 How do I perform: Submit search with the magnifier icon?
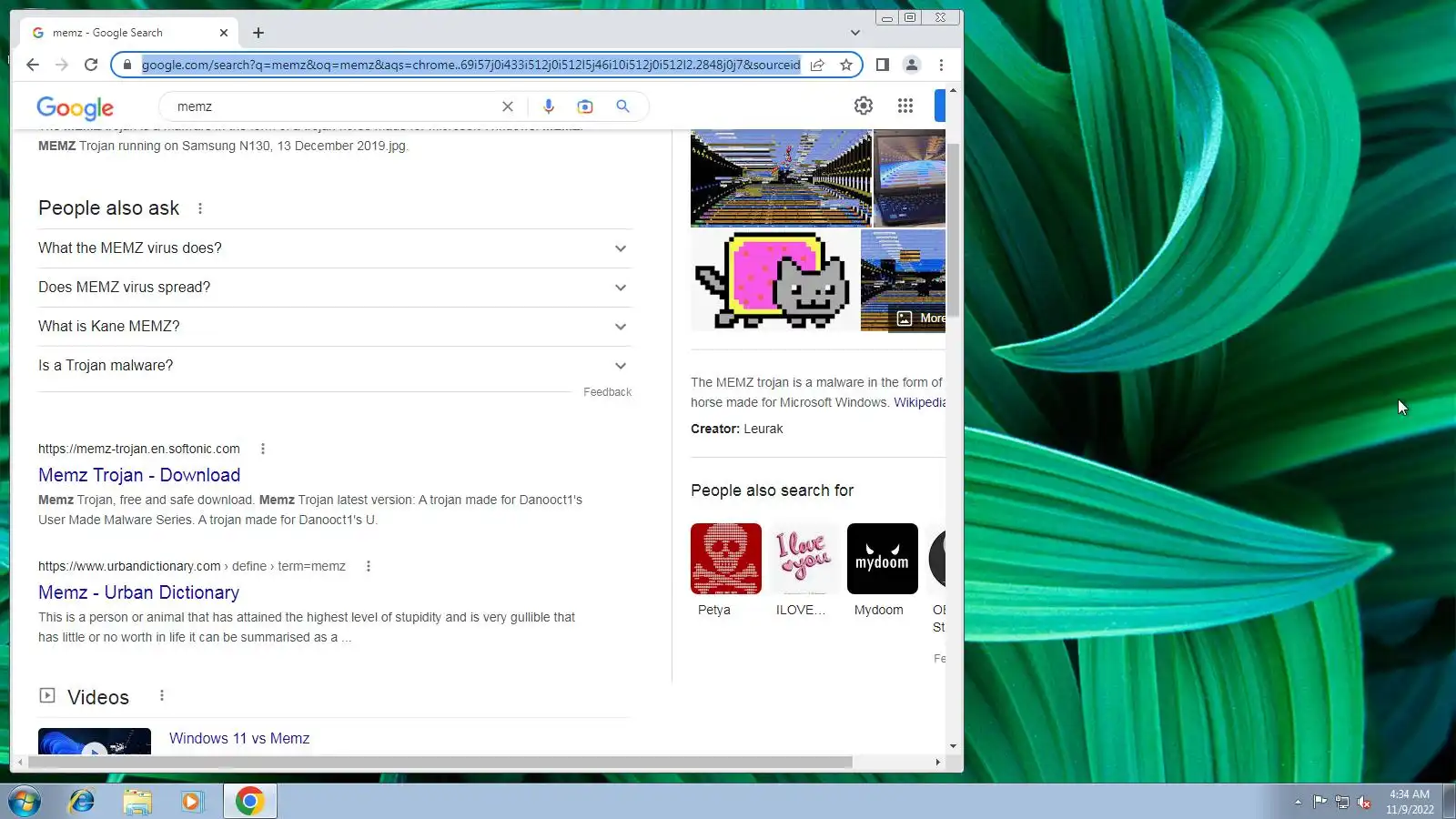pyautogui.click(x=622, y=106)
